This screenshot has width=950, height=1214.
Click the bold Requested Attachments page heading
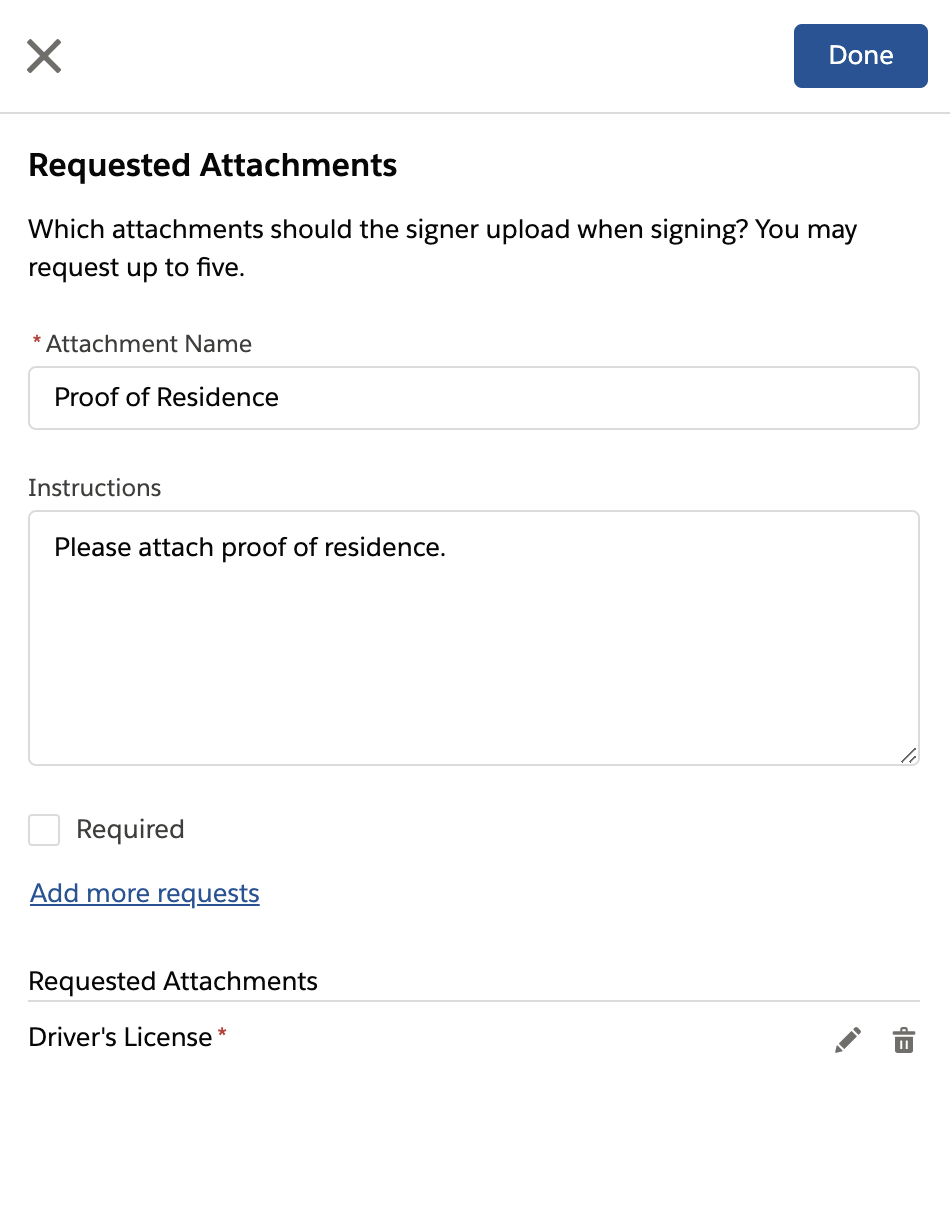tap(212, 165)
